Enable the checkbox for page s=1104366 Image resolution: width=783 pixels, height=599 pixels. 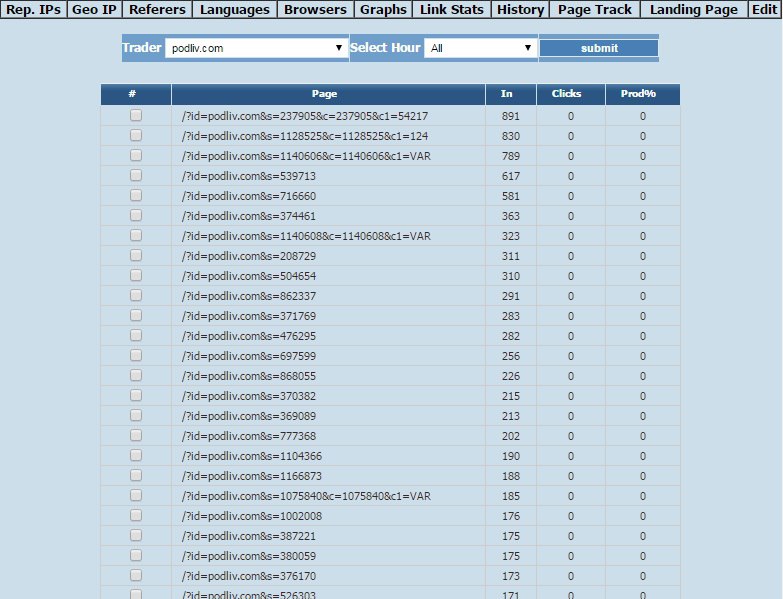tap(136, 455)
